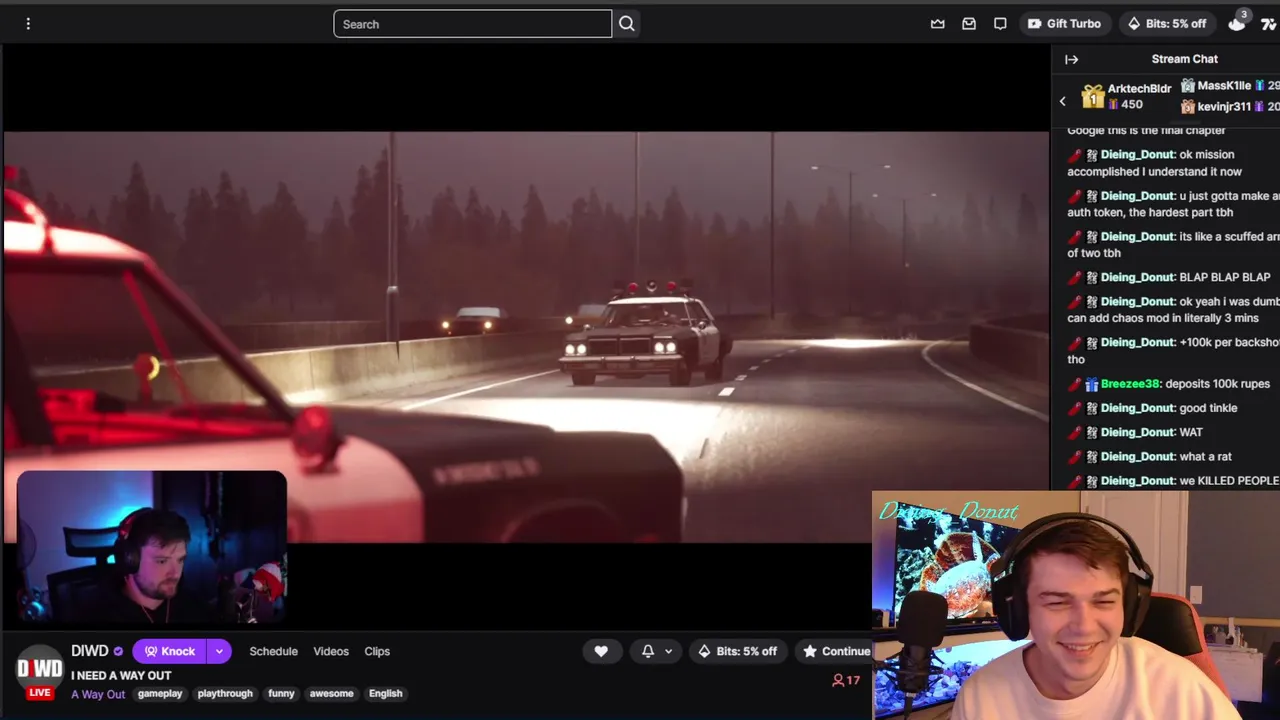Click Dieing_Donut on 'WAT' message
1280x720 pixels.
(x=1137, y=432)
